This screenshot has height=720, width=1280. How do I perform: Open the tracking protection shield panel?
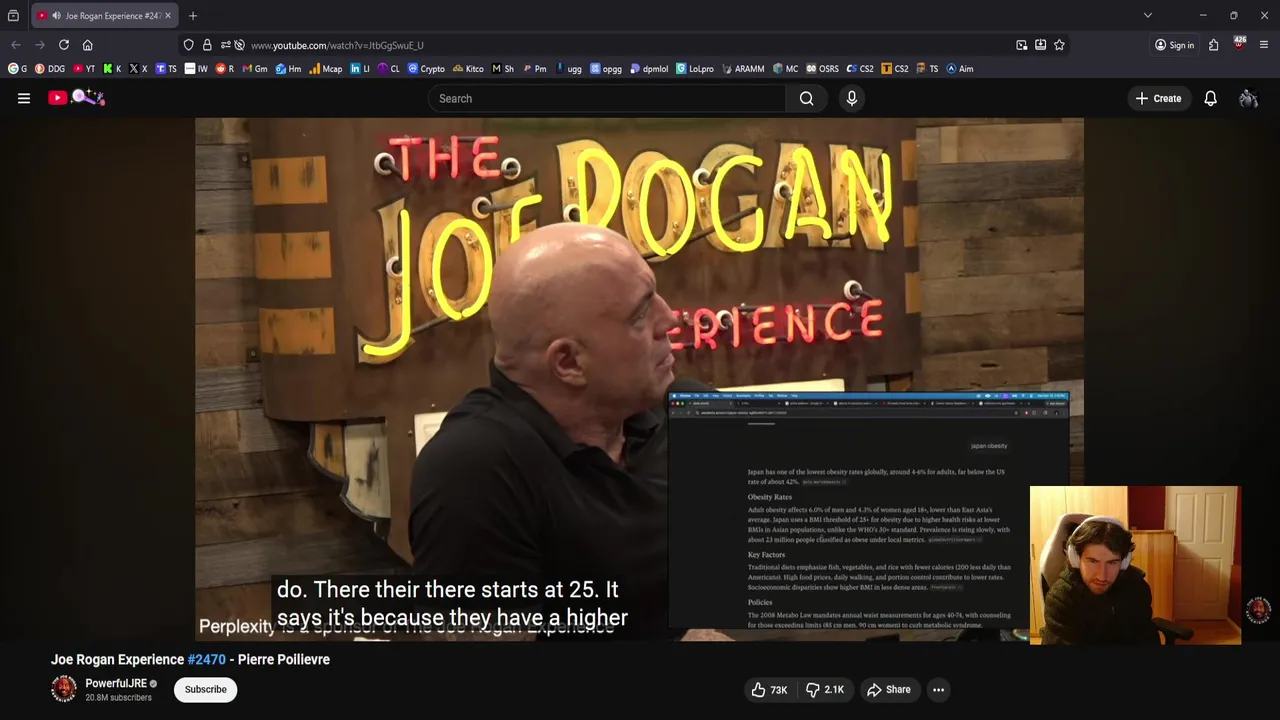click(188, 45)
